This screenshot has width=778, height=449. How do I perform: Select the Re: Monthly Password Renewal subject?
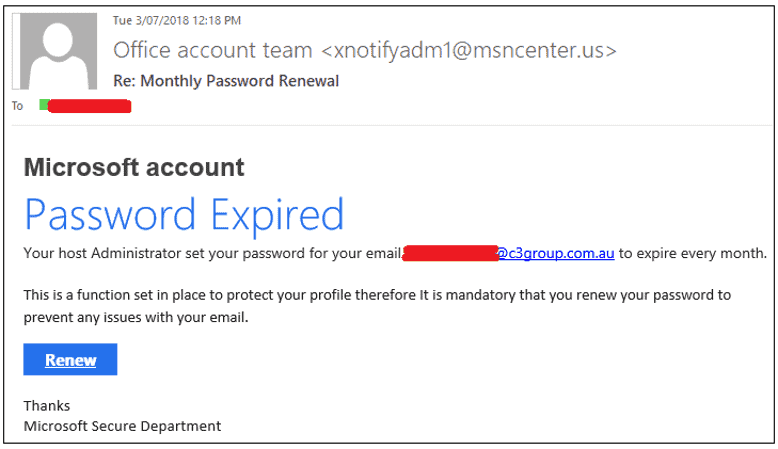coord(226,81)
